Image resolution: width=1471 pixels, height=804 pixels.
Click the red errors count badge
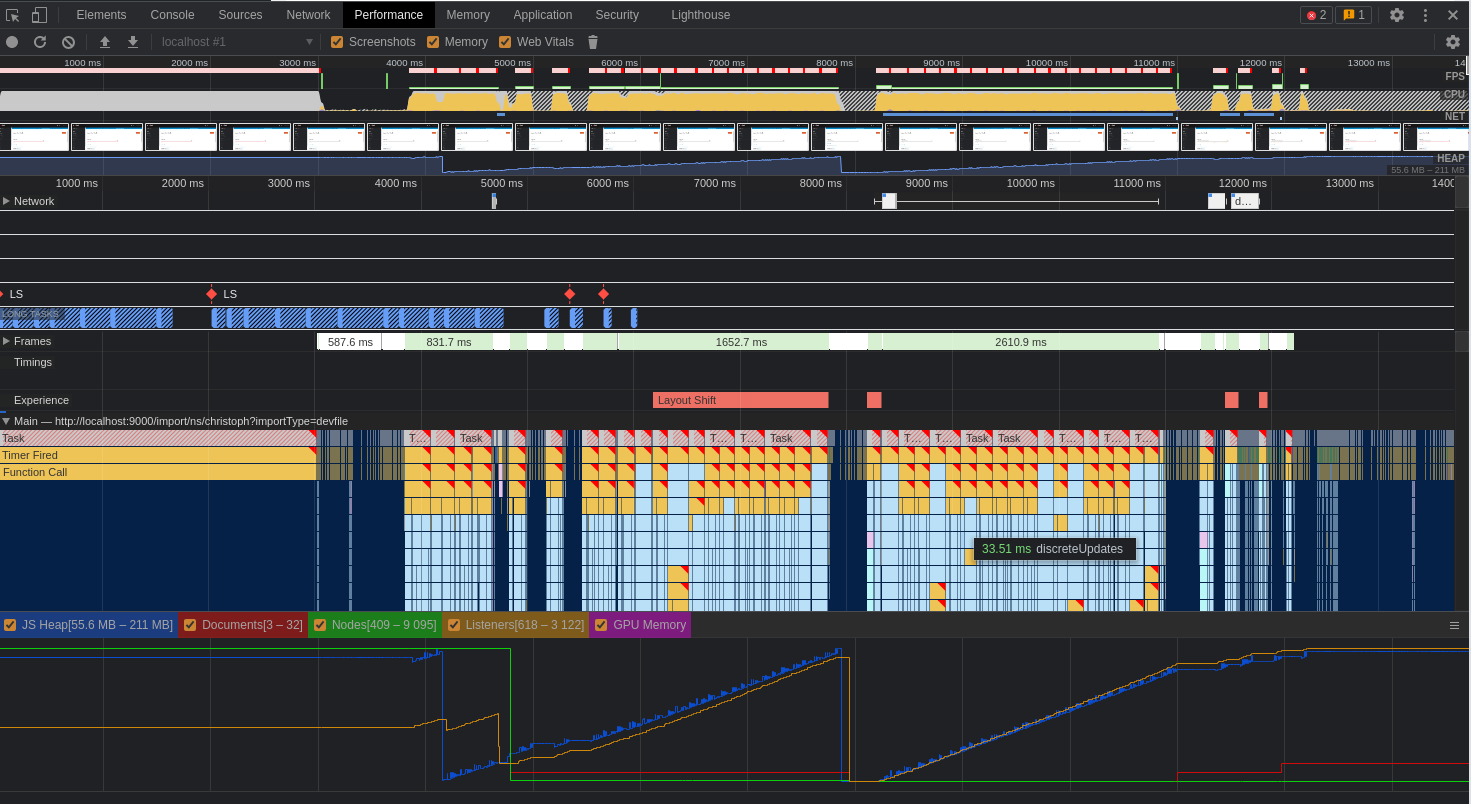(1316, 15)
